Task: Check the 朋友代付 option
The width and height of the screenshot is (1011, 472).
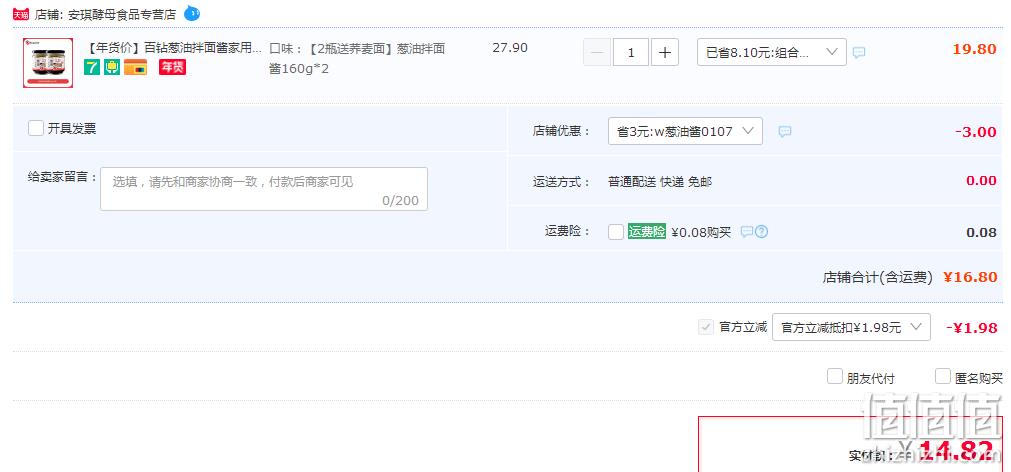Action: point(835,377)
